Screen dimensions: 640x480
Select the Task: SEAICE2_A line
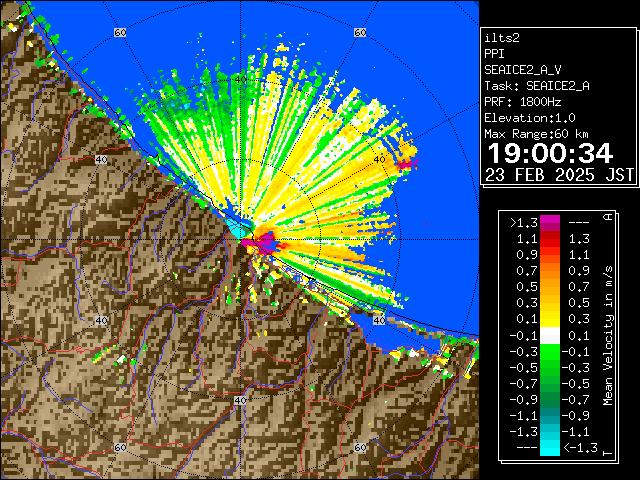[537, 86]
